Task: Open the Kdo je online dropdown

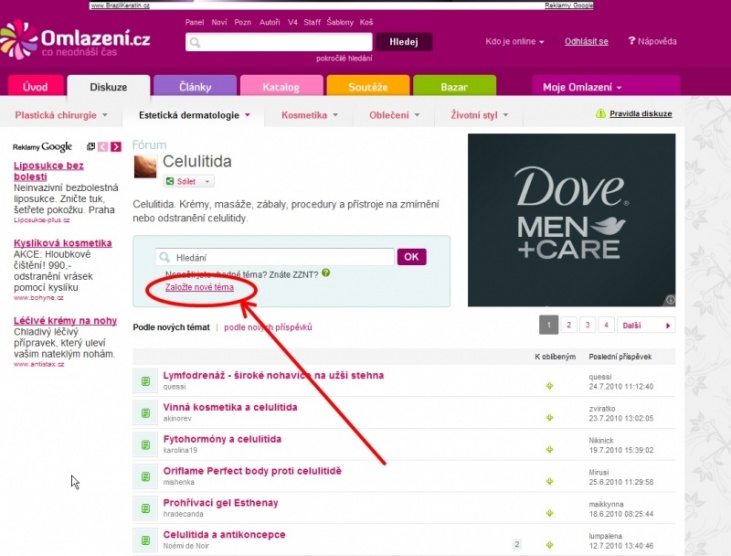Action: pyautogui.click(x=515, y=42)
